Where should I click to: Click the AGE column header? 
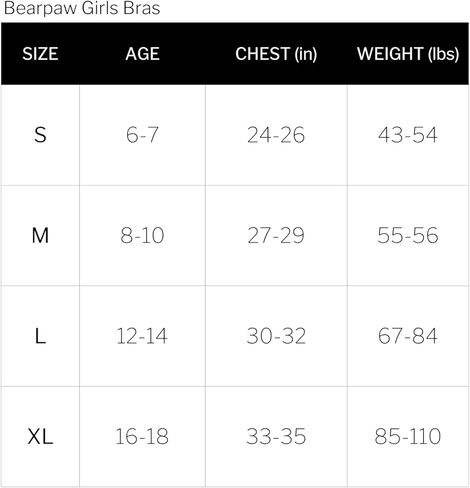coord(142,54)
